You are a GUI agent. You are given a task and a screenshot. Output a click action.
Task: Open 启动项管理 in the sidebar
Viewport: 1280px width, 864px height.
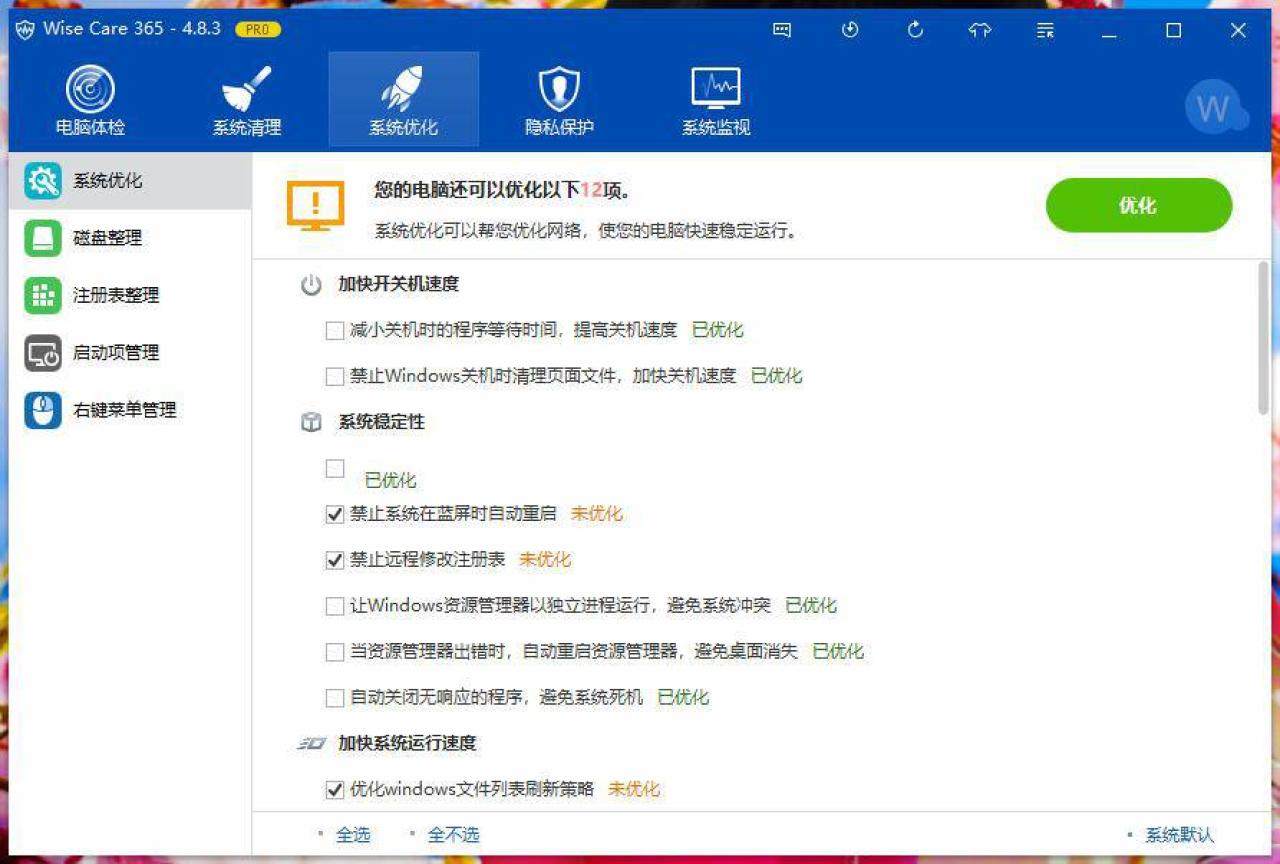(x=115, y=352)
